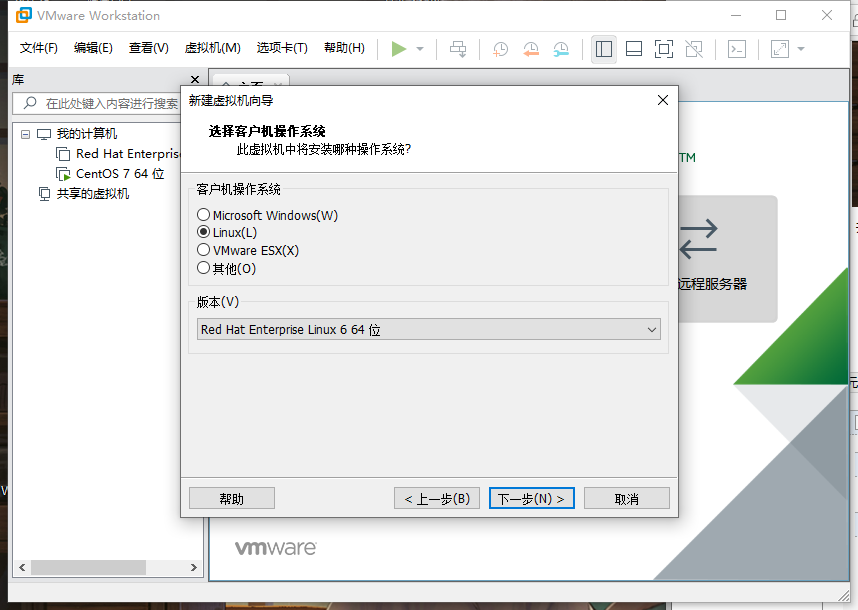Screen dimensions: 858x610
Task: Click the 下一步(N) next button
Action: (531, 498)
